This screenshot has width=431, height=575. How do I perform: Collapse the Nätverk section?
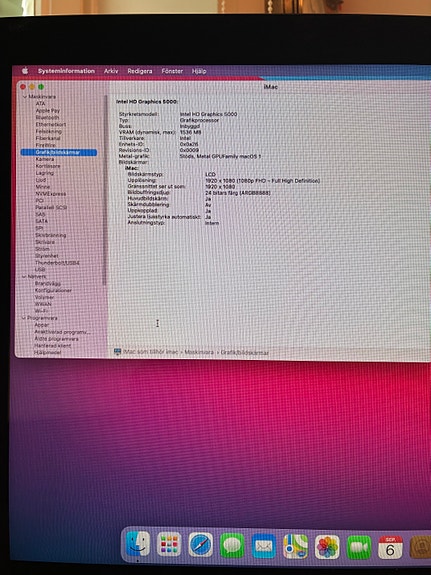[24, 276]
